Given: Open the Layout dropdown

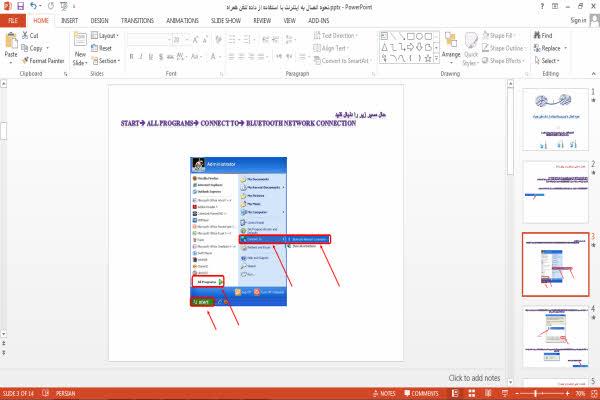Looking at the screenshot, I should coord(105,35).
